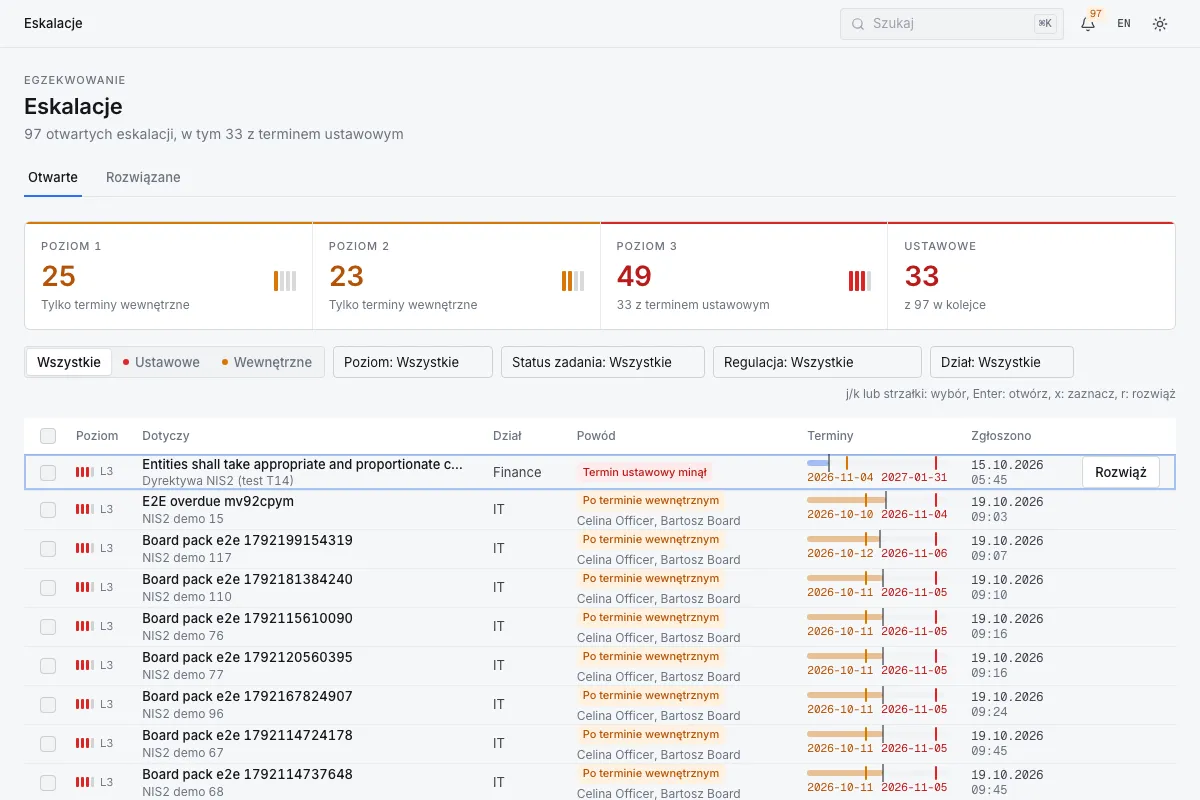Open the Board pack e2e 1792114724178 escalation
The width and height of the screenshot is (1200, 800).
247,735
